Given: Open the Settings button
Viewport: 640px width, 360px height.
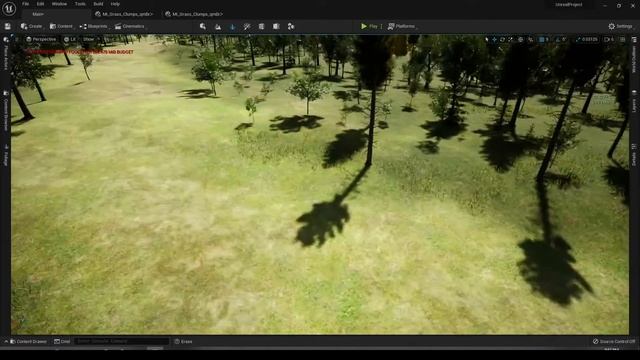Looking at the screenshot, I should point(620,26).
